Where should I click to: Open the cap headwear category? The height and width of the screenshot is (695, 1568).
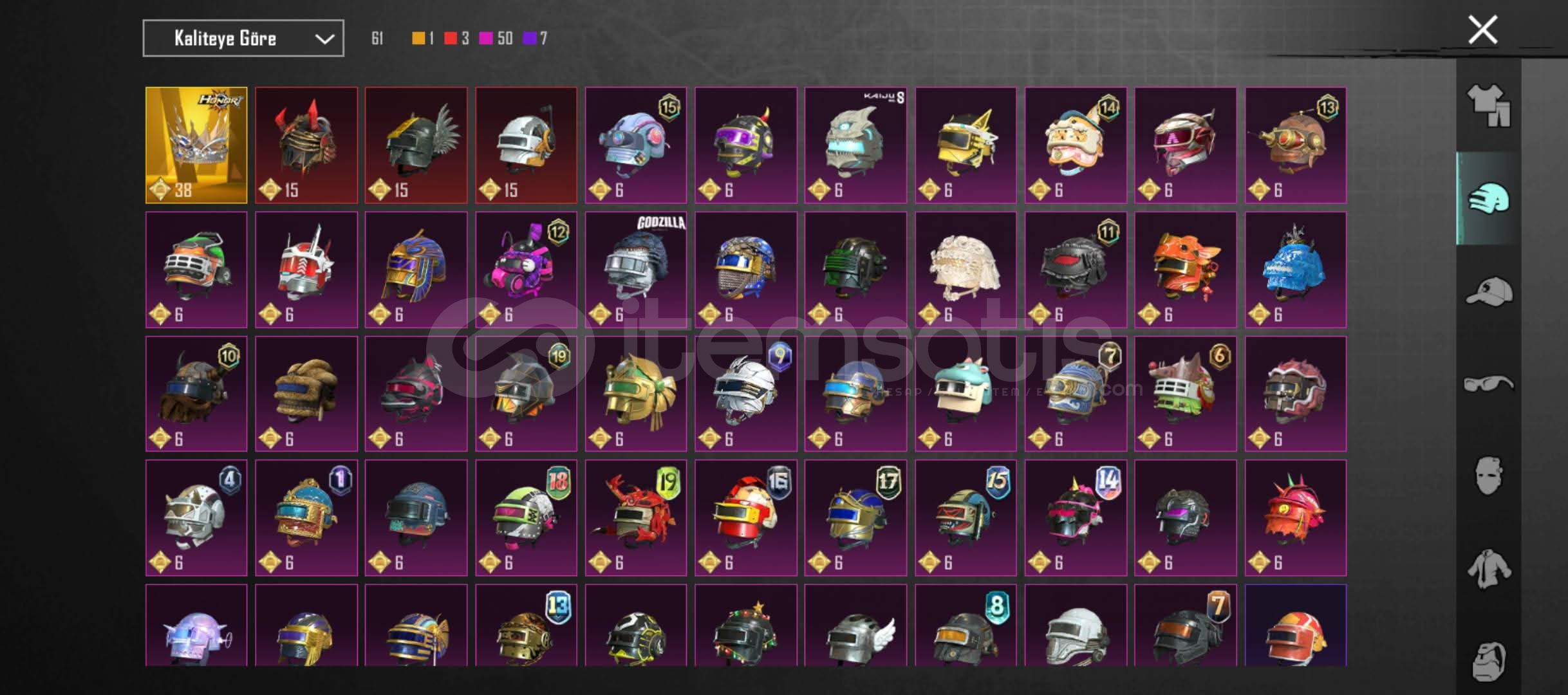pyautogui.click(x=1489, y=291)
